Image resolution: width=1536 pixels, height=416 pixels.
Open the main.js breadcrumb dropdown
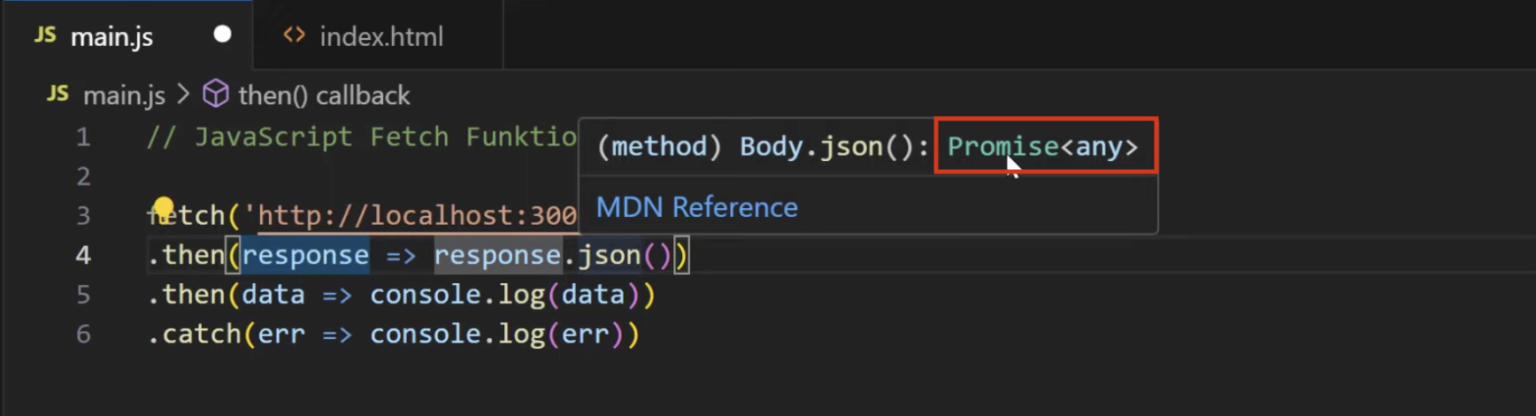[x=123, y=95]
